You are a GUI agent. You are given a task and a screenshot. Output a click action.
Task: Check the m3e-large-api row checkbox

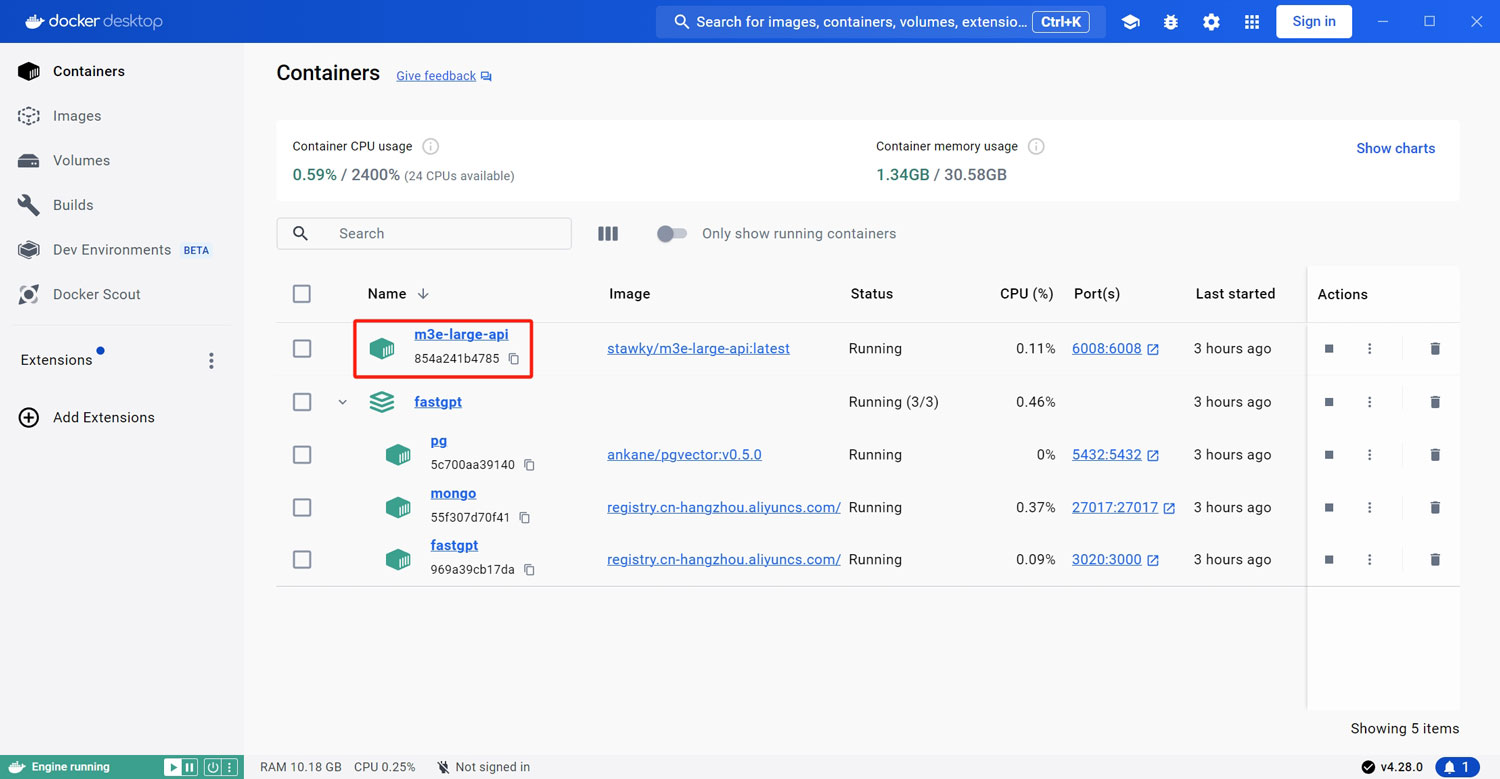click(x=302, y=349)
